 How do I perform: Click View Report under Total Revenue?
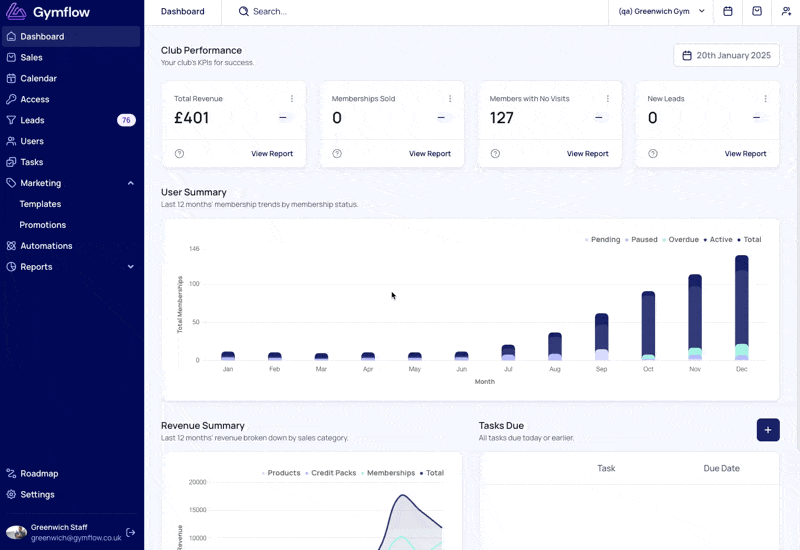tap(272, 154)
